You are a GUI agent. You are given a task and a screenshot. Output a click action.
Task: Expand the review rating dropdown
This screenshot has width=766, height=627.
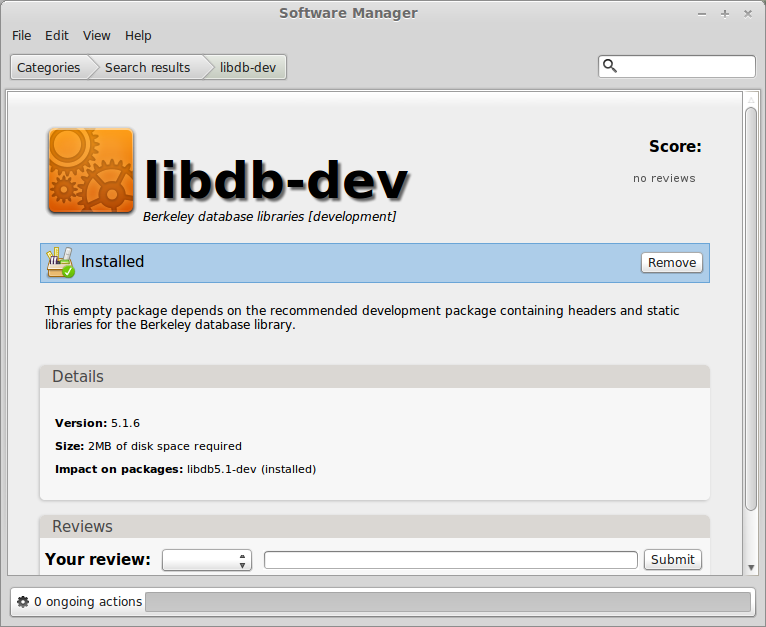207,560
